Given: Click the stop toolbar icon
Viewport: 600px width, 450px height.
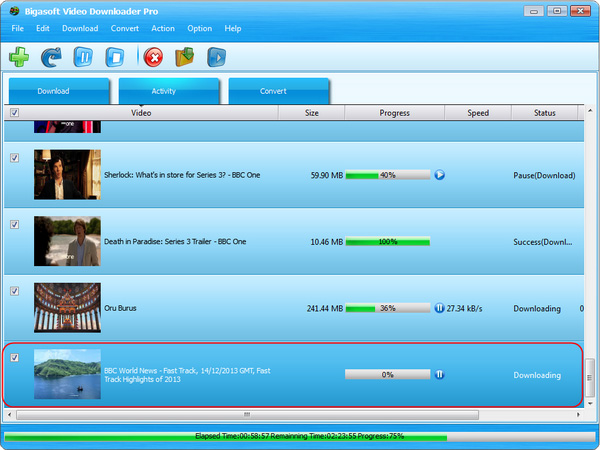Looking at the screenshot, I should 115,57.
